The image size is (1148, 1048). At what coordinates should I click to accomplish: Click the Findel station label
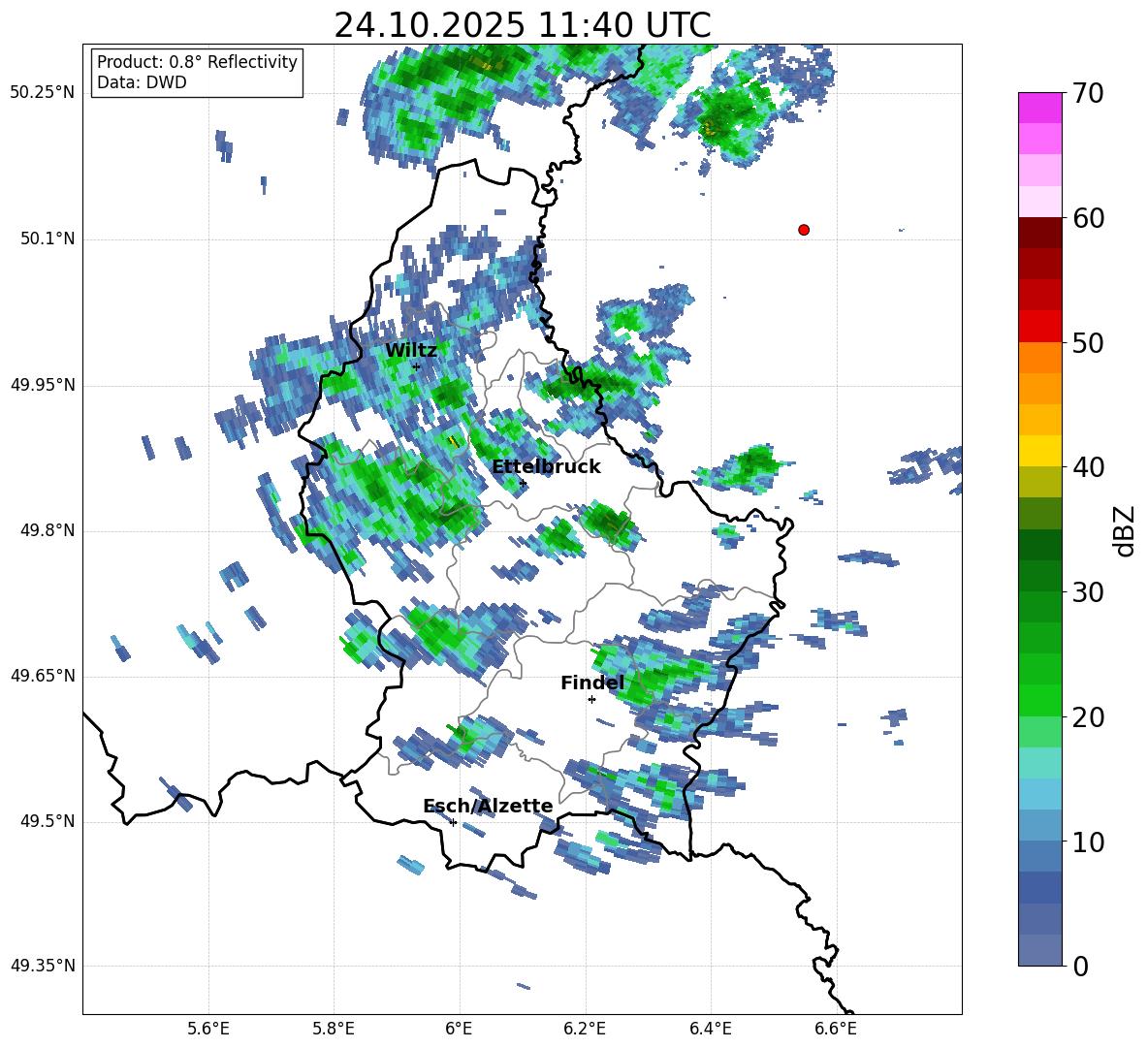592,683
